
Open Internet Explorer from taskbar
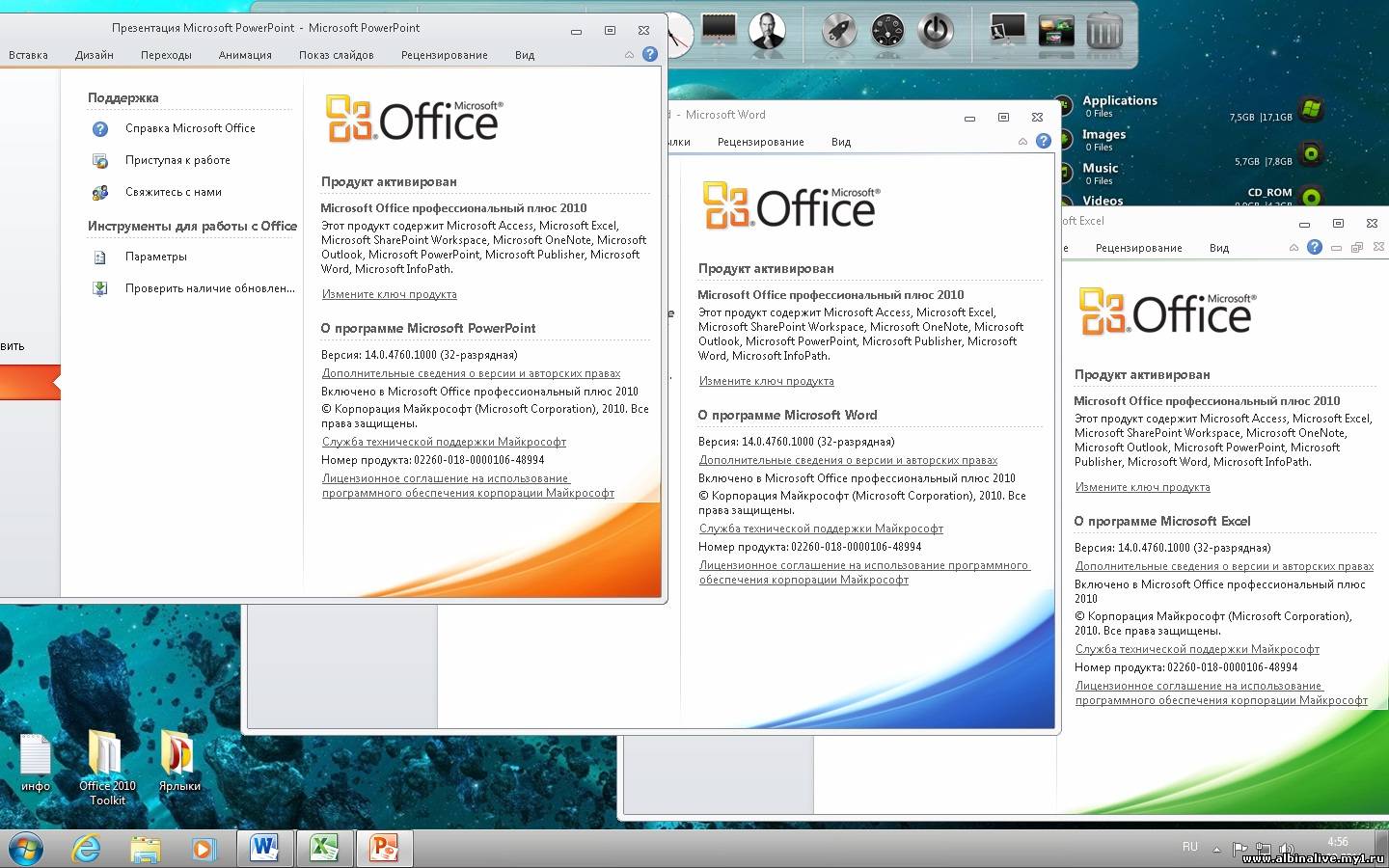click(x=87, y=849)
